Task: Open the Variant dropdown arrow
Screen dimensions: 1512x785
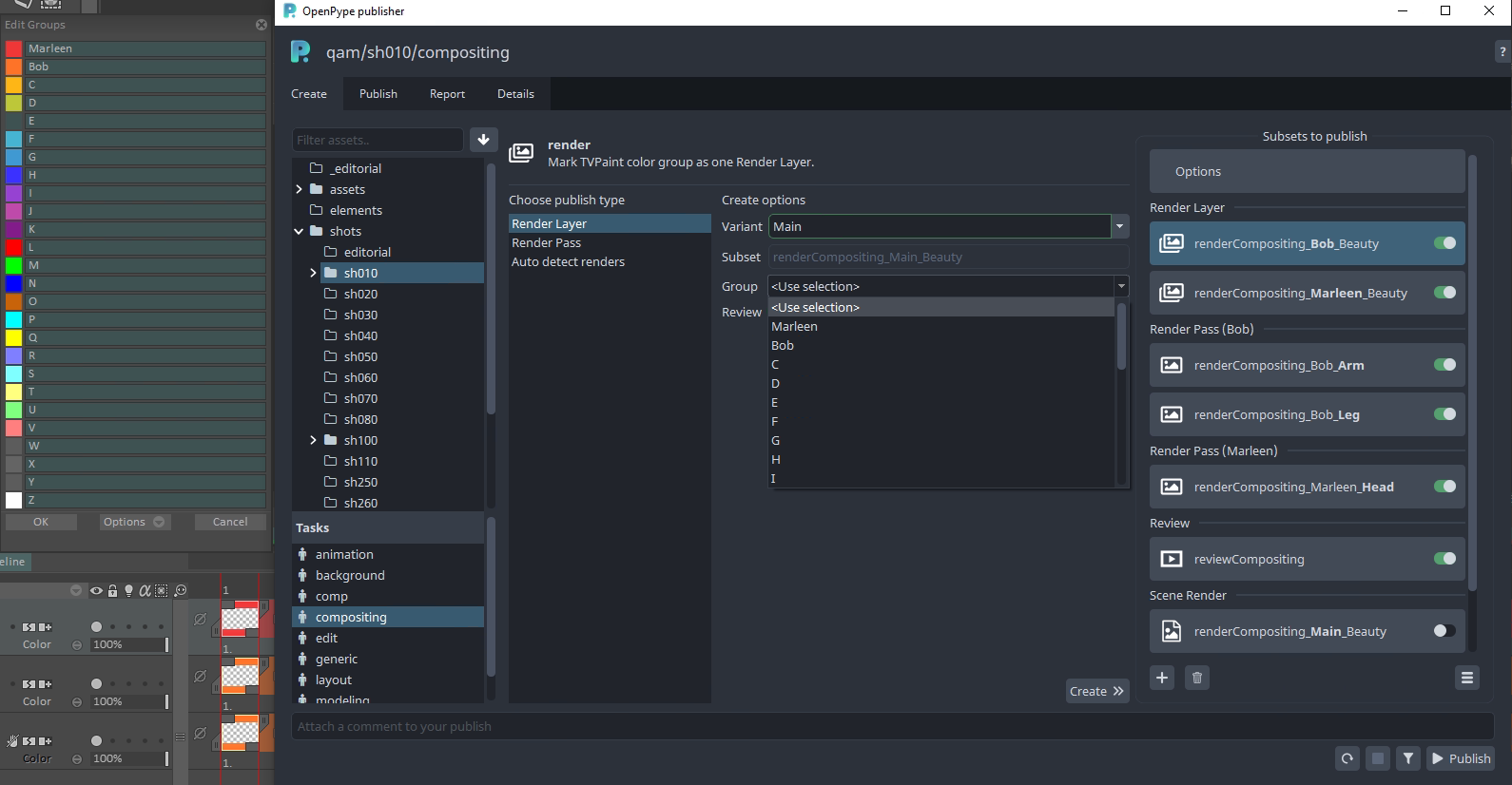Action: (x=1119, y=226)
